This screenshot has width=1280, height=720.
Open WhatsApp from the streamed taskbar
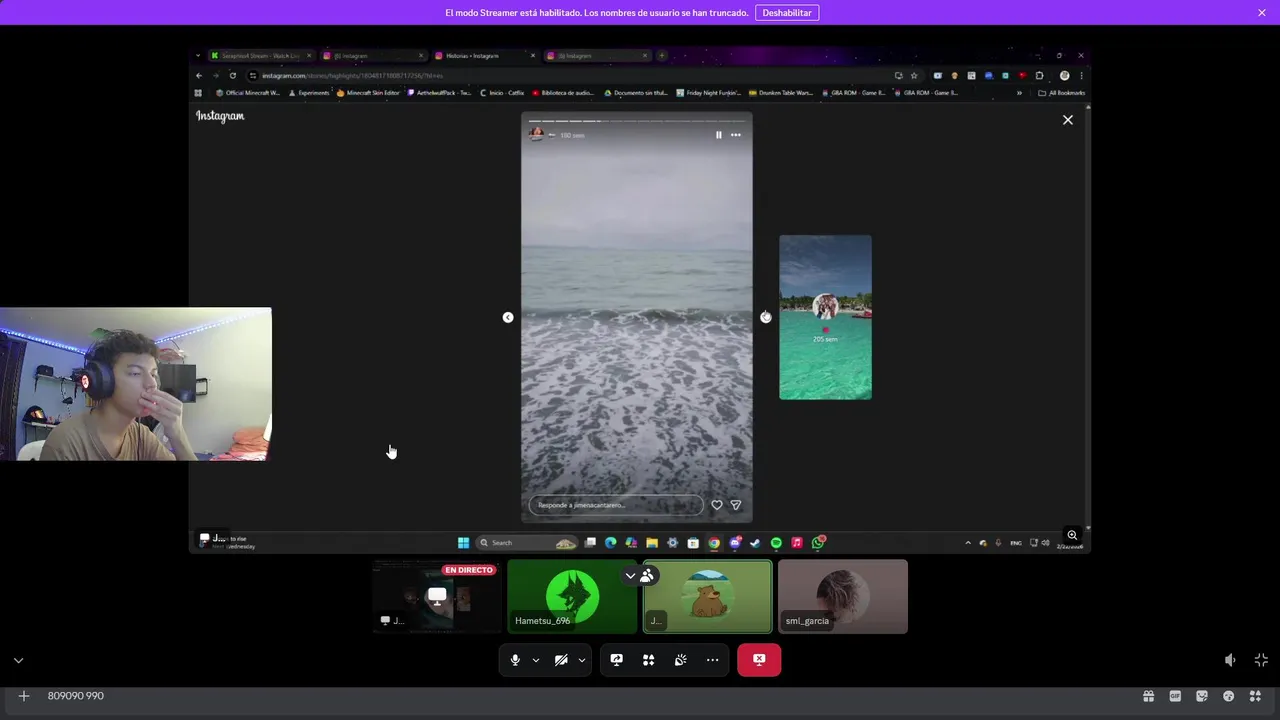818,543
